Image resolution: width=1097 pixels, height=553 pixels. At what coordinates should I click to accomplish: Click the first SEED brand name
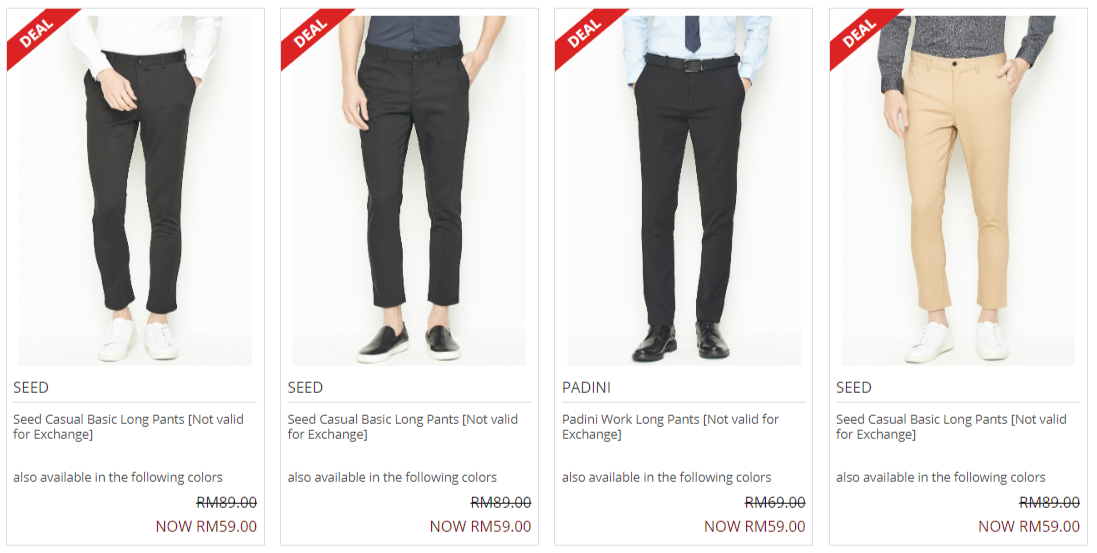pos(31,388)
